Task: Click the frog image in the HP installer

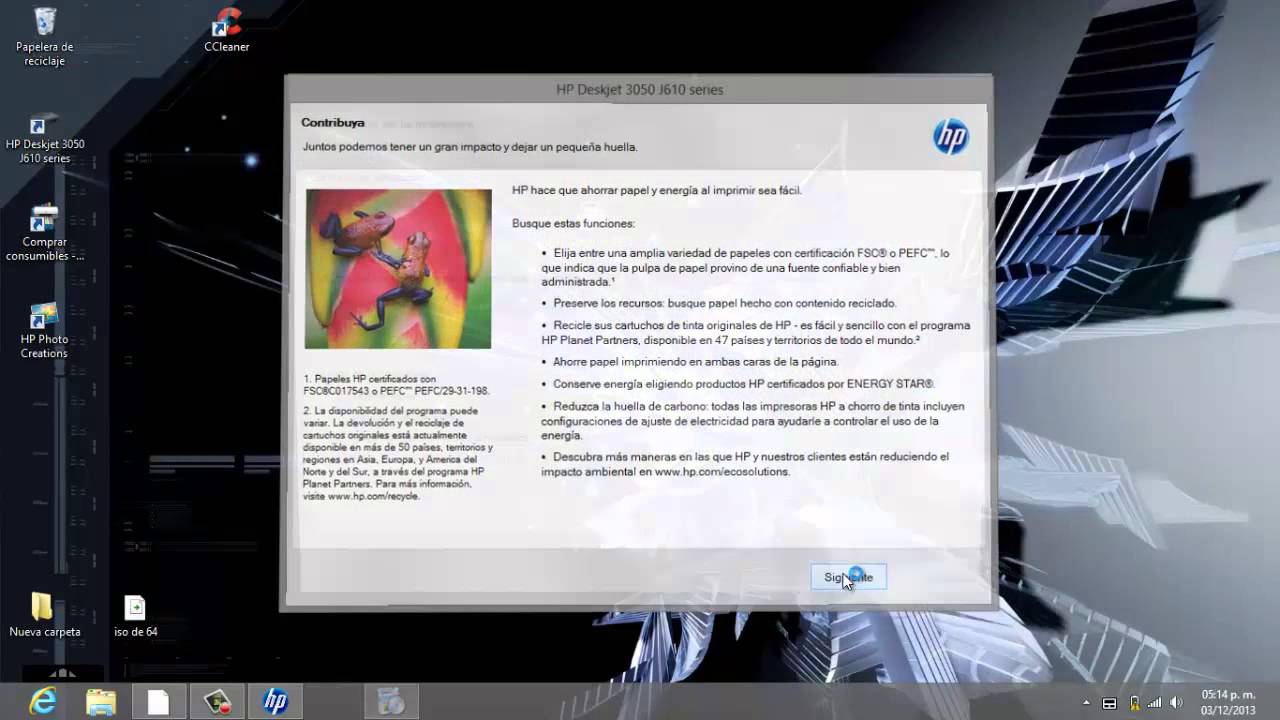Action: tap(398, 269)
